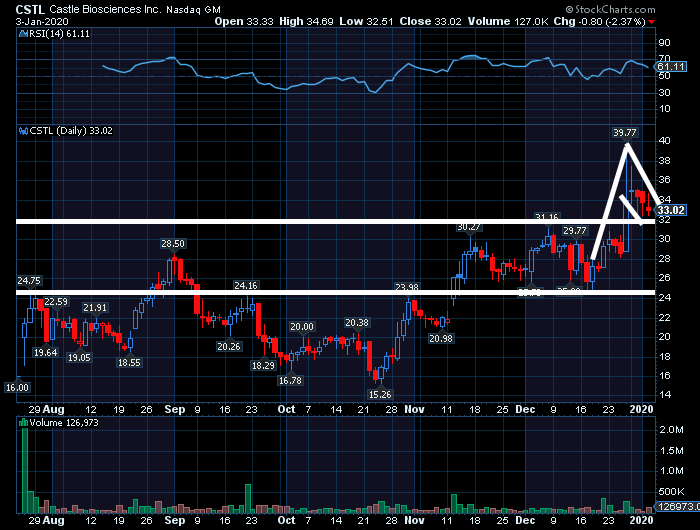The height and width of the screenshot is (530, 700).
Task: Click the RSI(14) 61.11 legend label
Action: tap(59, 34)
